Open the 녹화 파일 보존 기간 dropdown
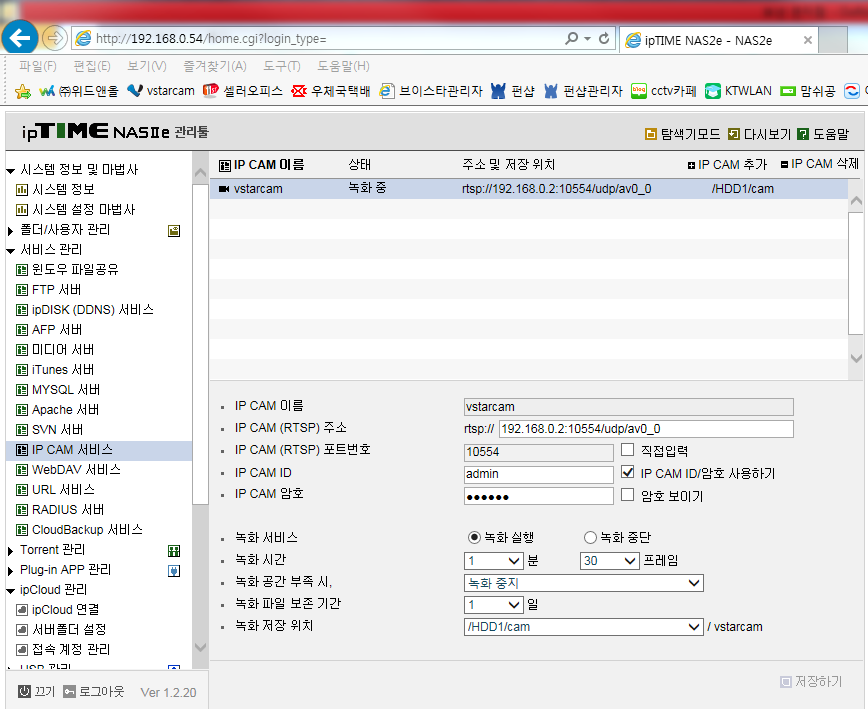 pos(494,604)
